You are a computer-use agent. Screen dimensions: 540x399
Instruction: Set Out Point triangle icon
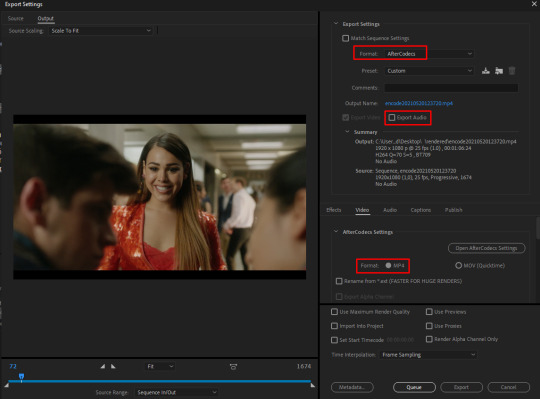[x=113, y=366]
